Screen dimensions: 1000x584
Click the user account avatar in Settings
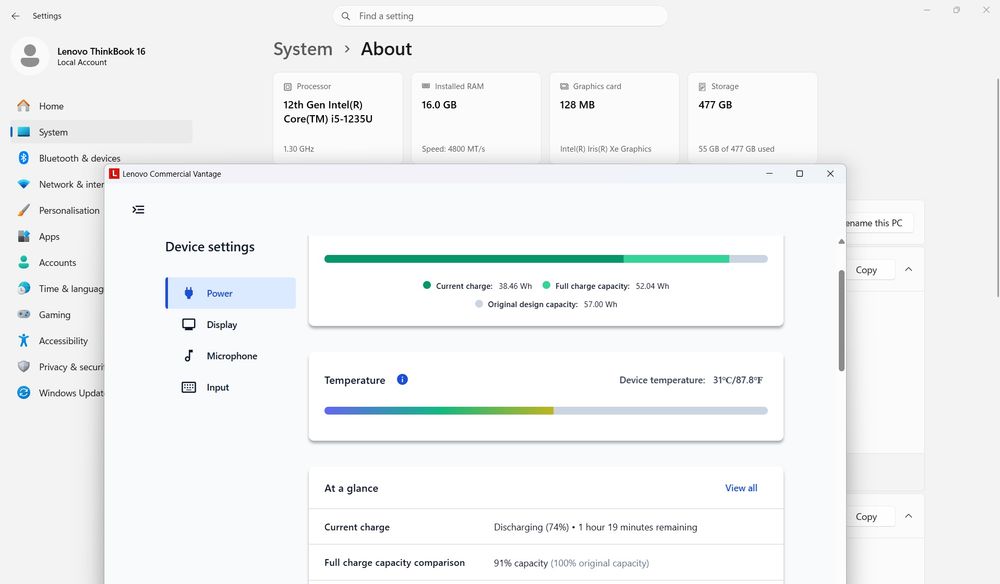click(x=30, y=56)
